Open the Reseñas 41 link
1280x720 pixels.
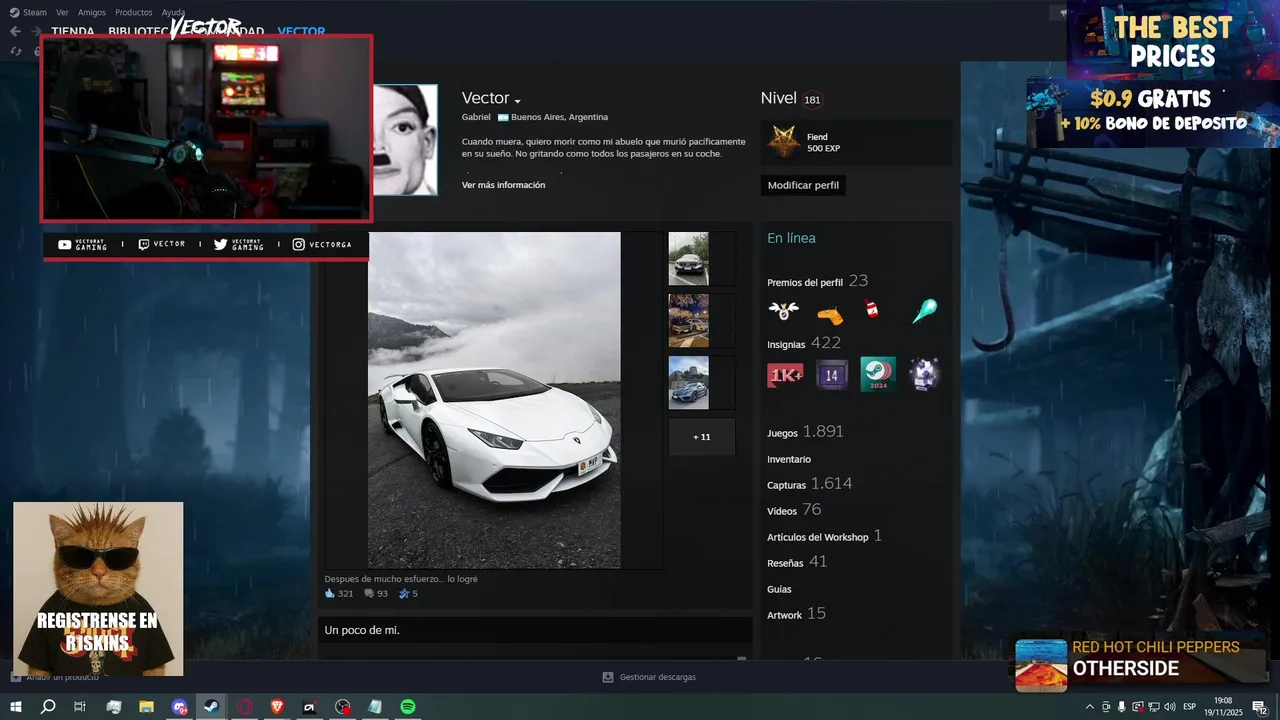point(797,562)
